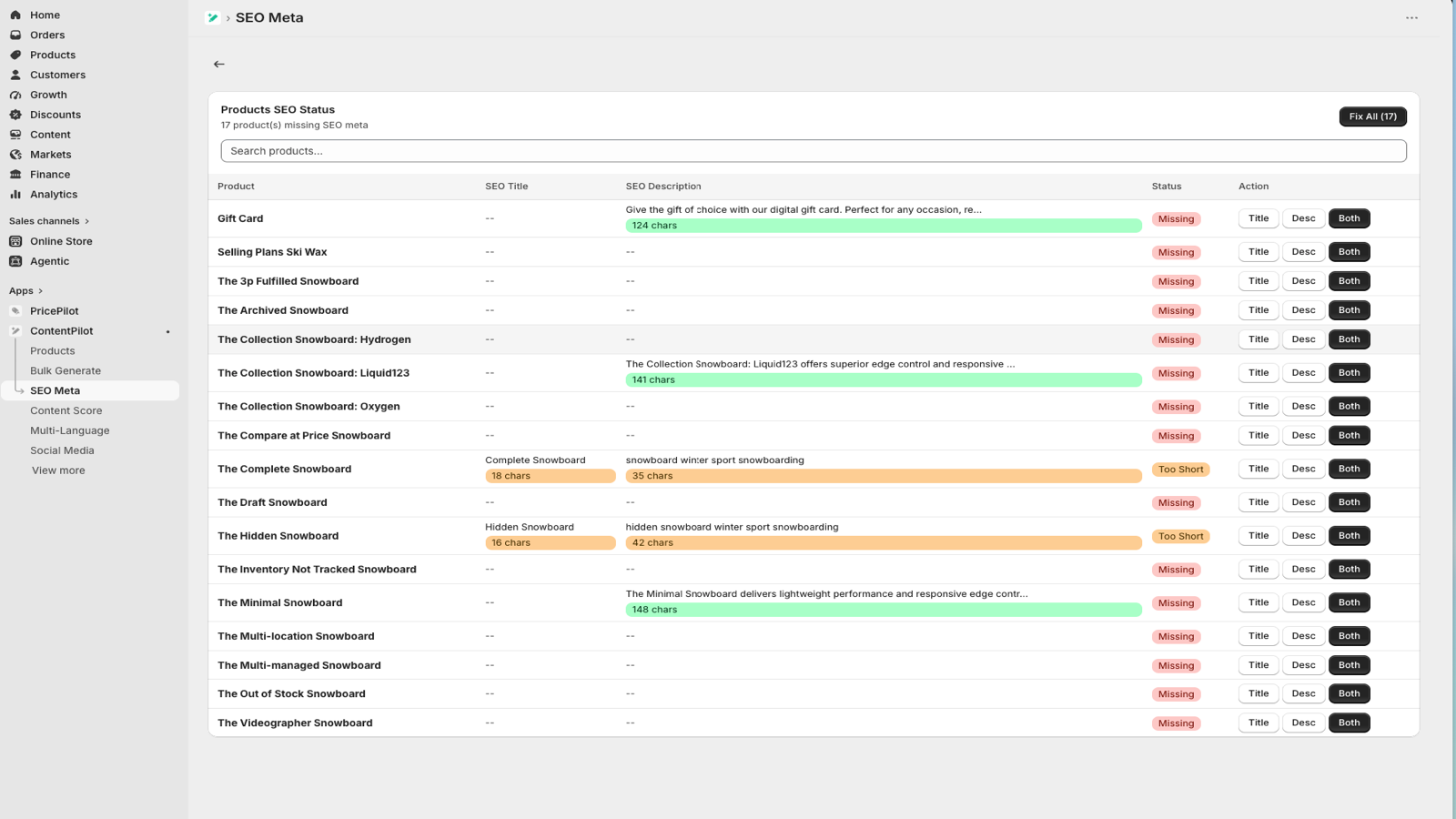Click the Agentic channel icon
The height and width of the screenshot is (819, 1456).
pyautogui.click(x=15, y=261)
